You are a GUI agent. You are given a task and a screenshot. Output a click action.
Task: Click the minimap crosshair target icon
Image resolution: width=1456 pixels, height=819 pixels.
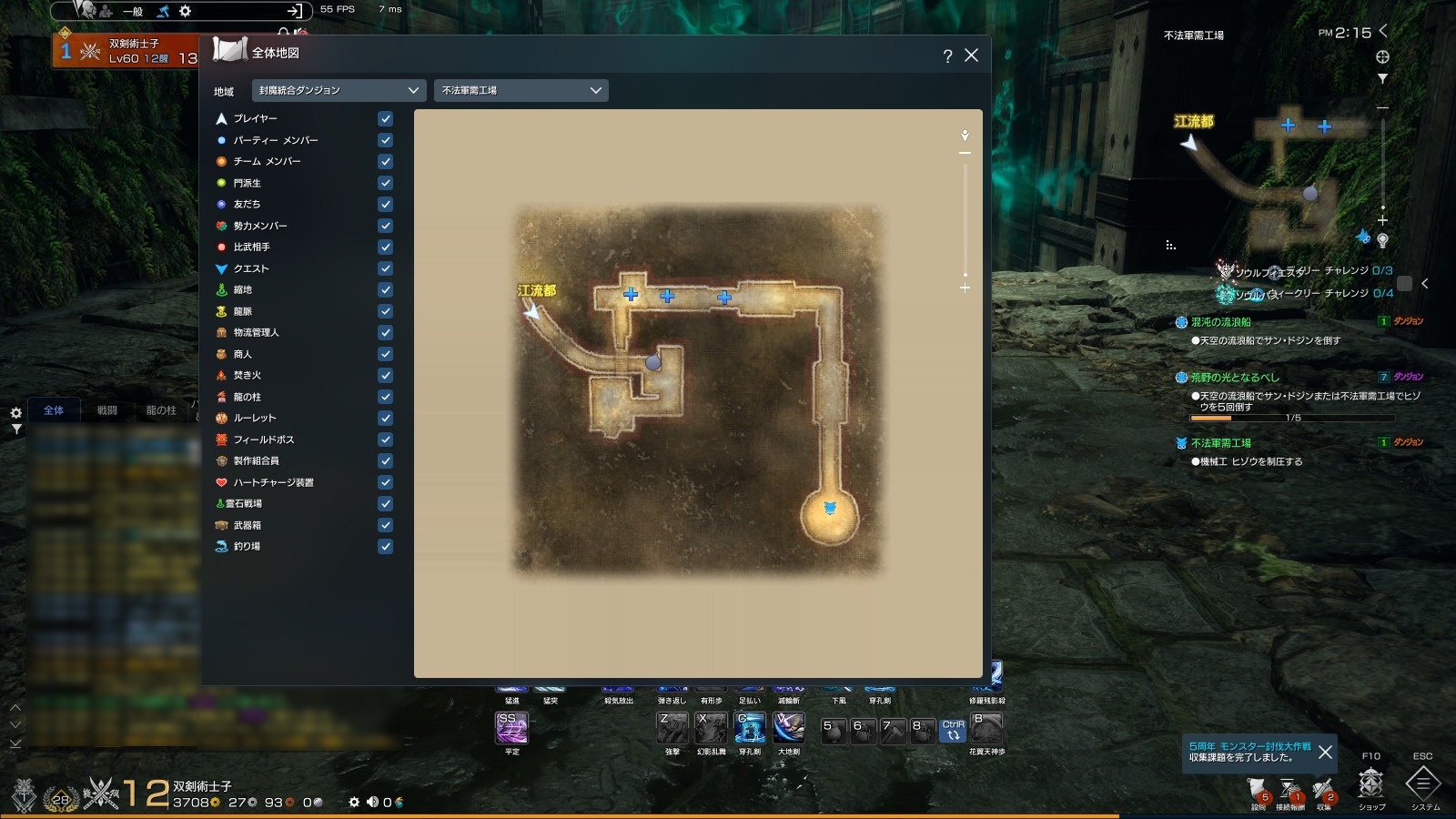[1382, 56]
